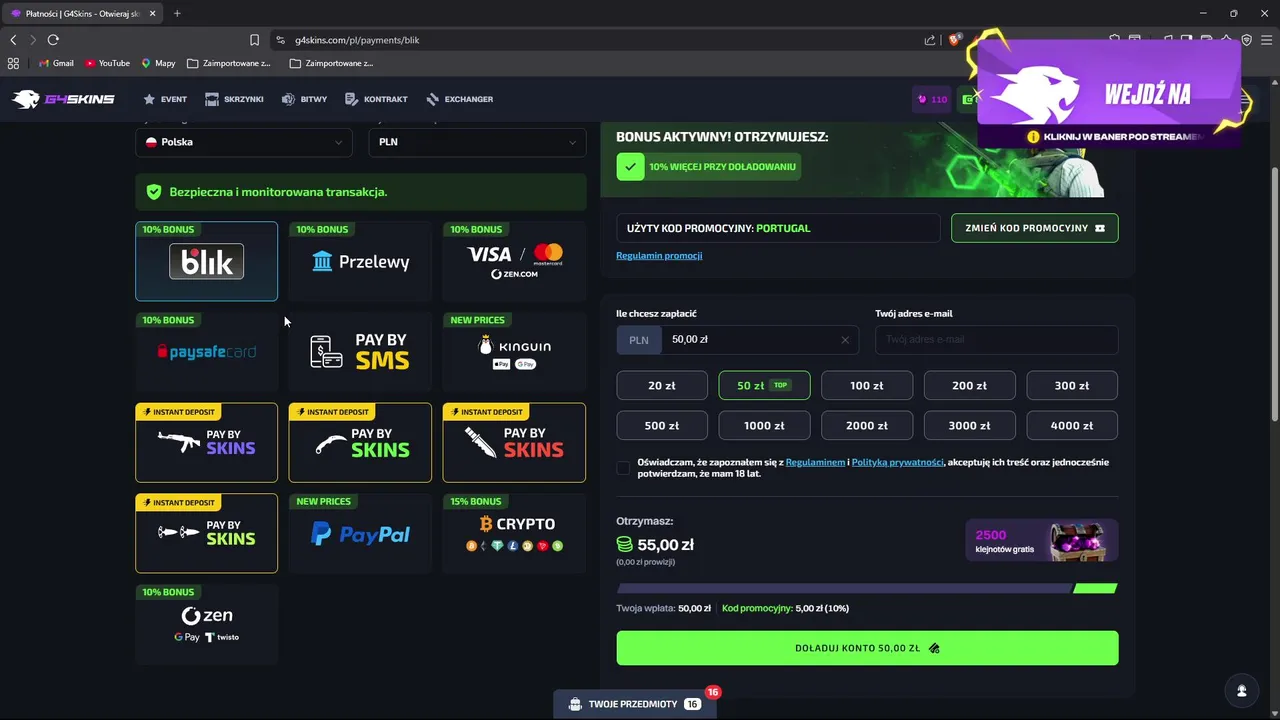Open a new browser tab
The height and width of the screenshot is (720, 1280).
coord(177,13)
